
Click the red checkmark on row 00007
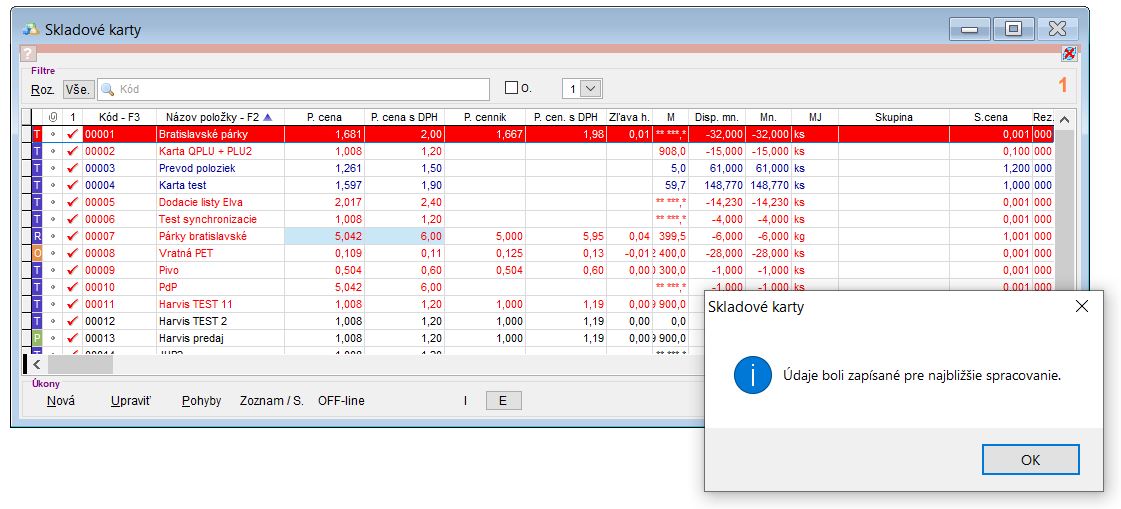[x=72, y=236]
